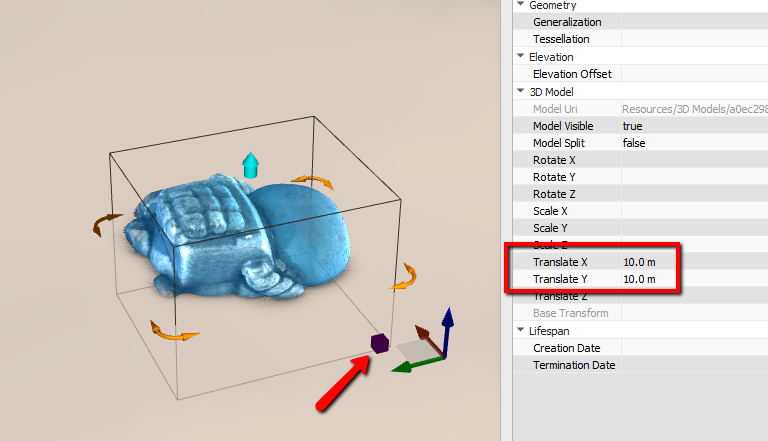Click the purple cube scale handle
768x441 pixels.
(380, 343)
